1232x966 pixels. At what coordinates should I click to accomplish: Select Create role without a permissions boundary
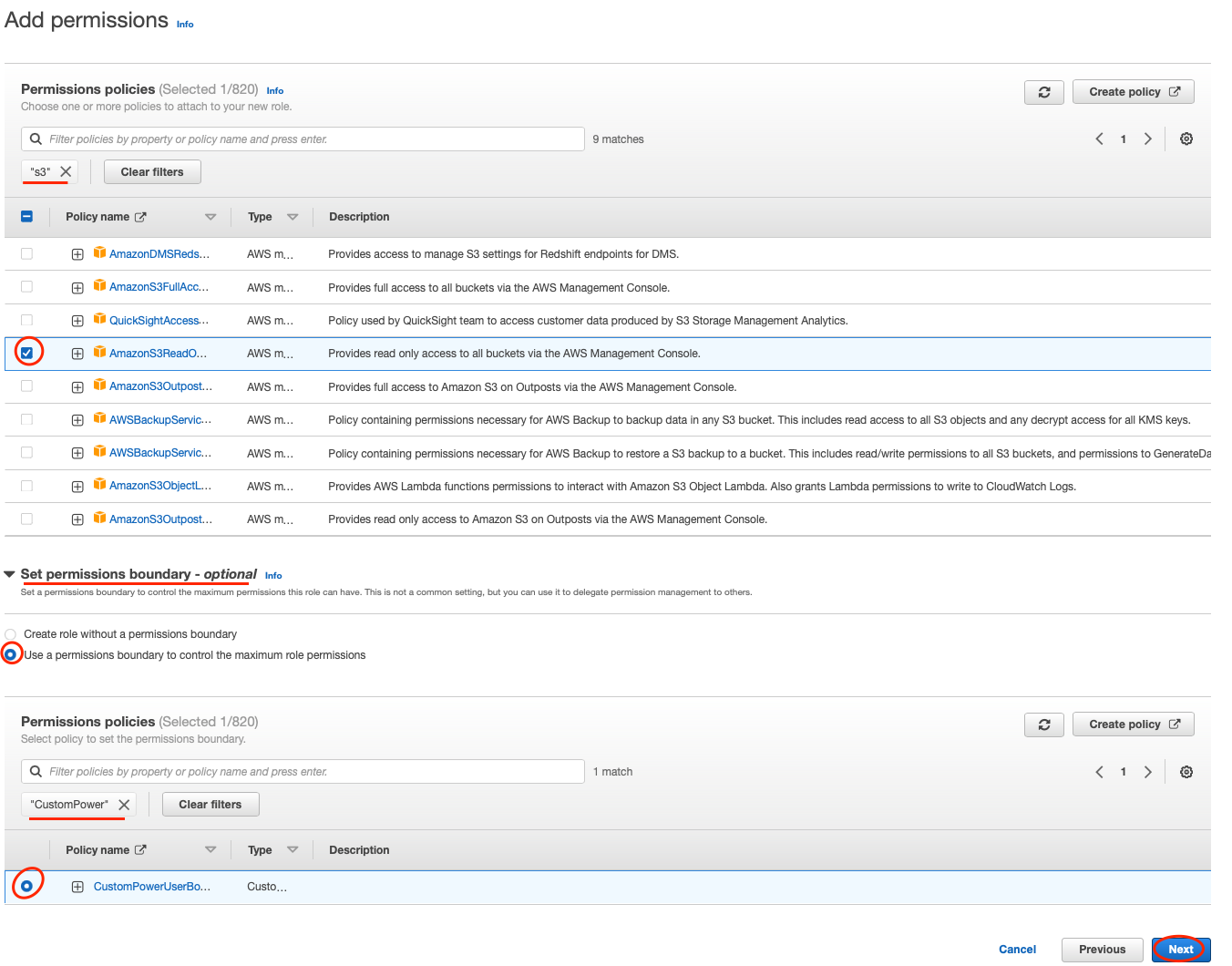click(11, 634)
